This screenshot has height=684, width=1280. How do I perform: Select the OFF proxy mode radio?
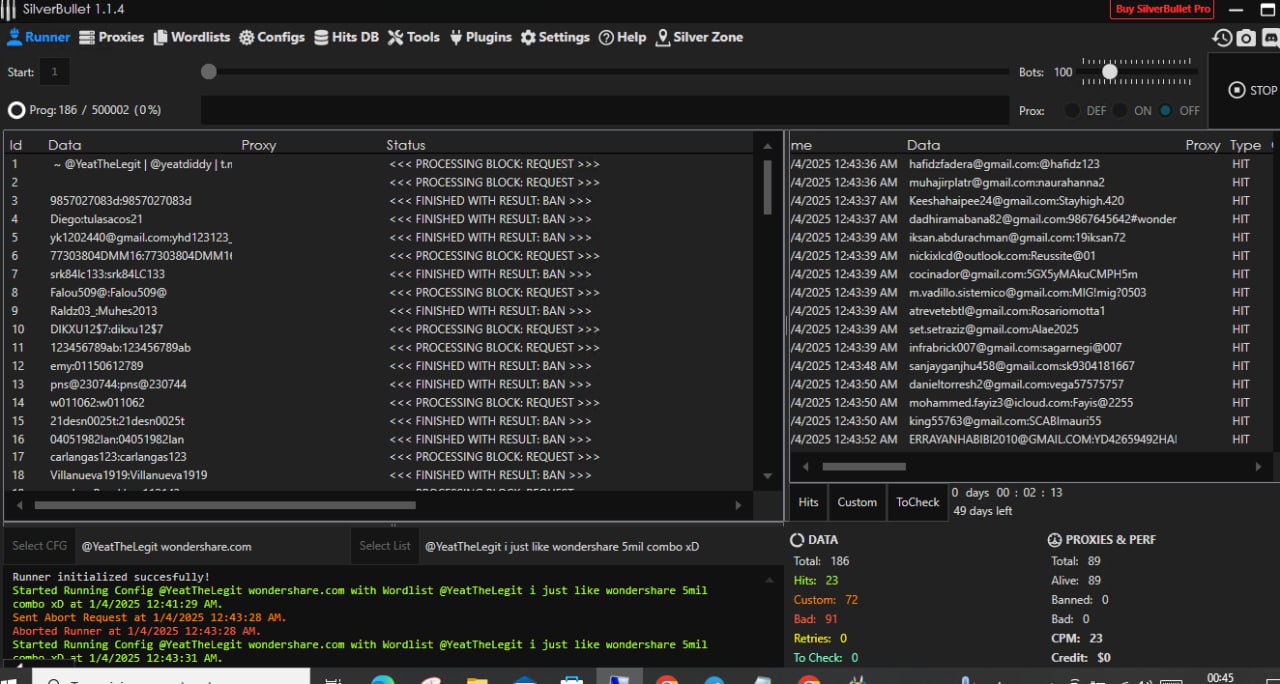[x=1166, y=111]
